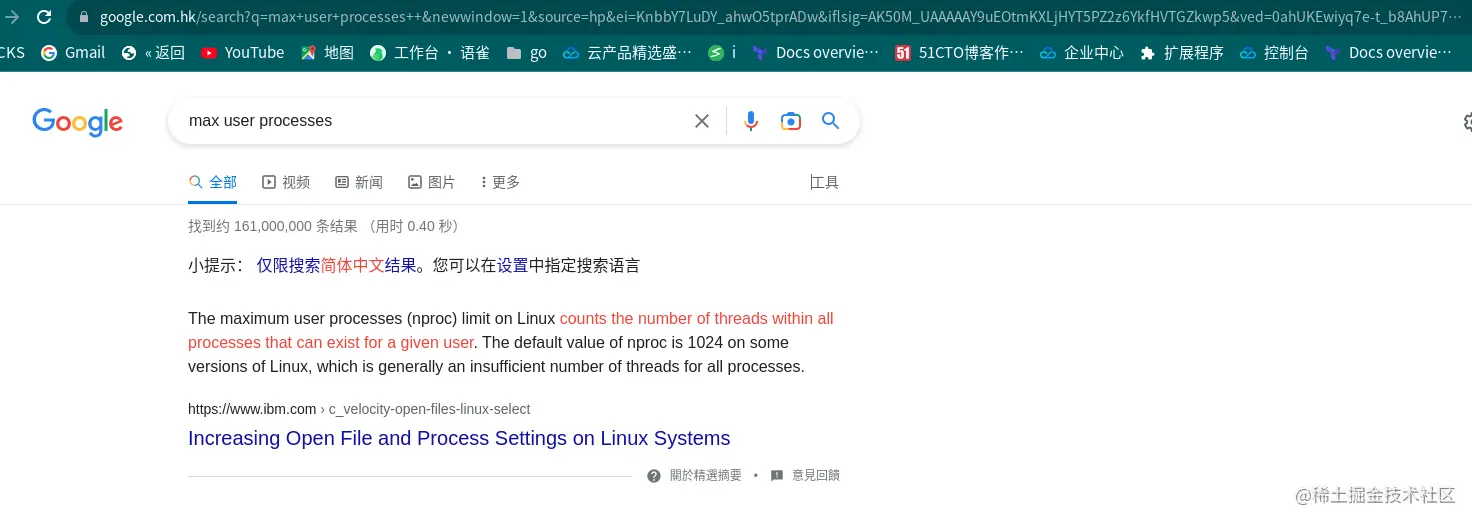Click the address bar lock icon
The height and width of the screenshot is (522, 1472).
[84, 17]
